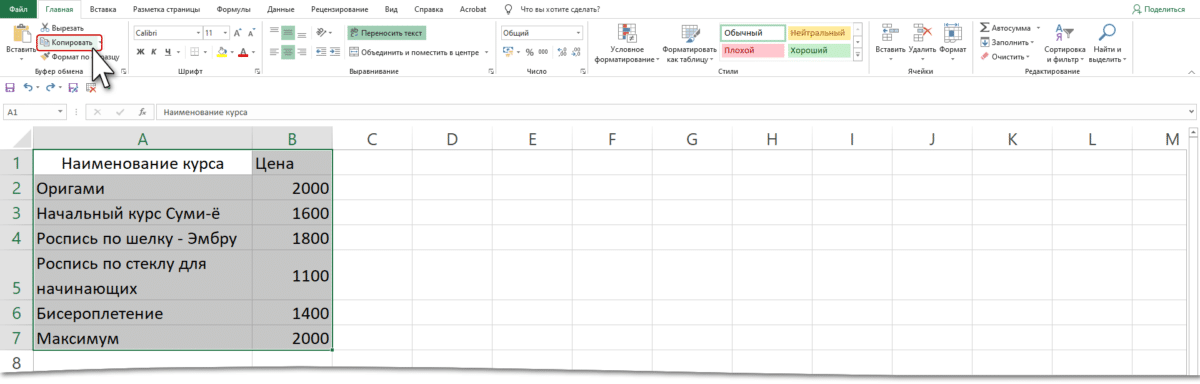Click the Найти и выделить magnifier
1200x384 pixels.
click(1108, 32)
